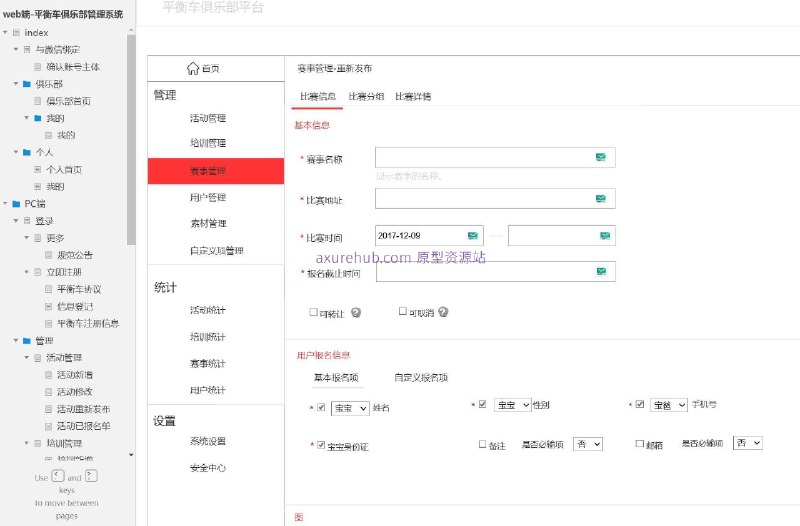Open the 宝宝 dropdown beside 姓名

pyautogui.click(x=350, y=408)
